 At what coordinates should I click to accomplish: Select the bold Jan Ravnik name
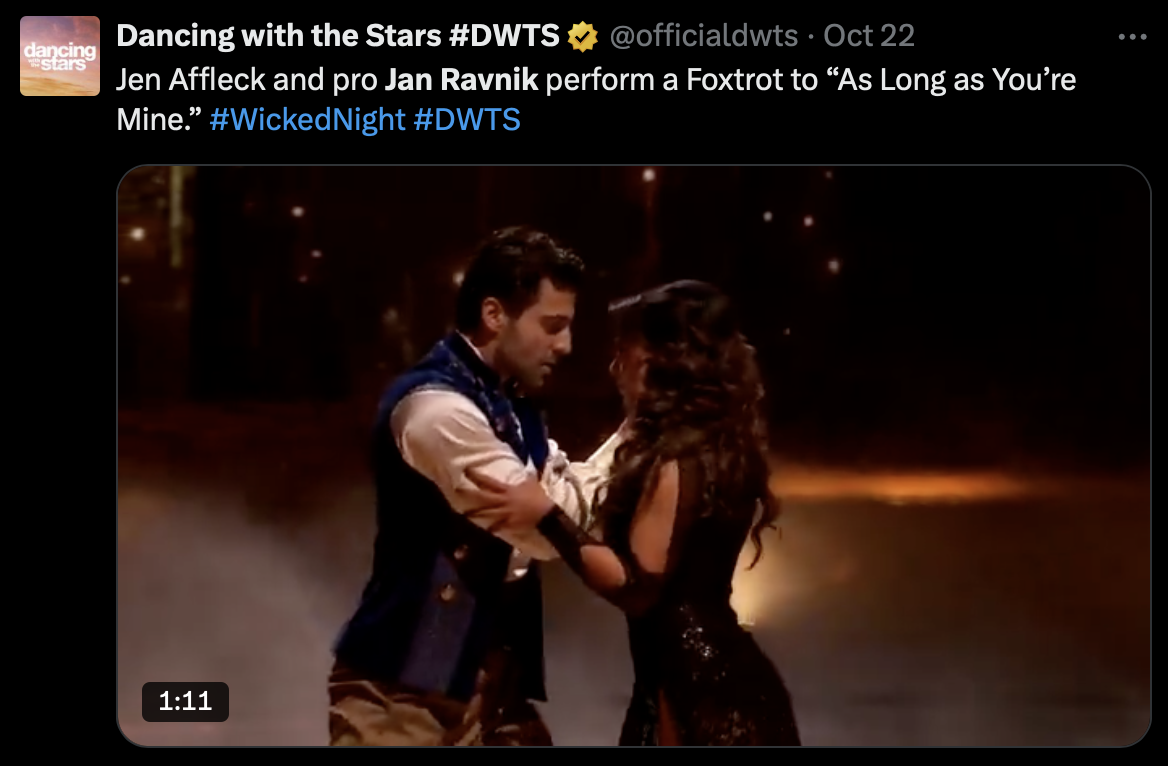(461, 80)
